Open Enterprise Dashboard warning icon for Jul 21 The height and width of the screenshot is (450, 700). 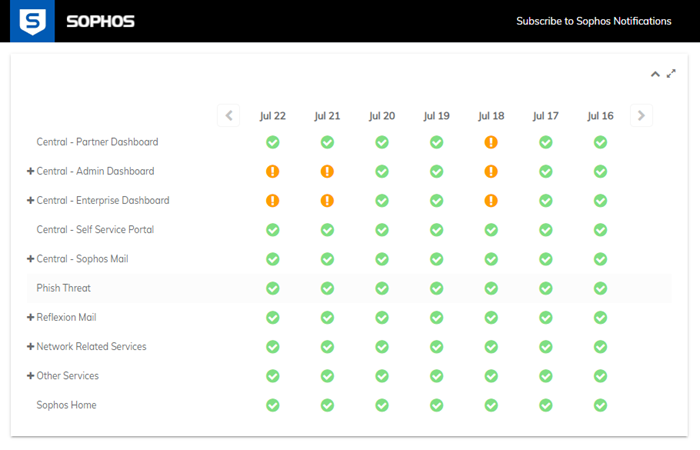pyautogui.click(x=327, y=201)
